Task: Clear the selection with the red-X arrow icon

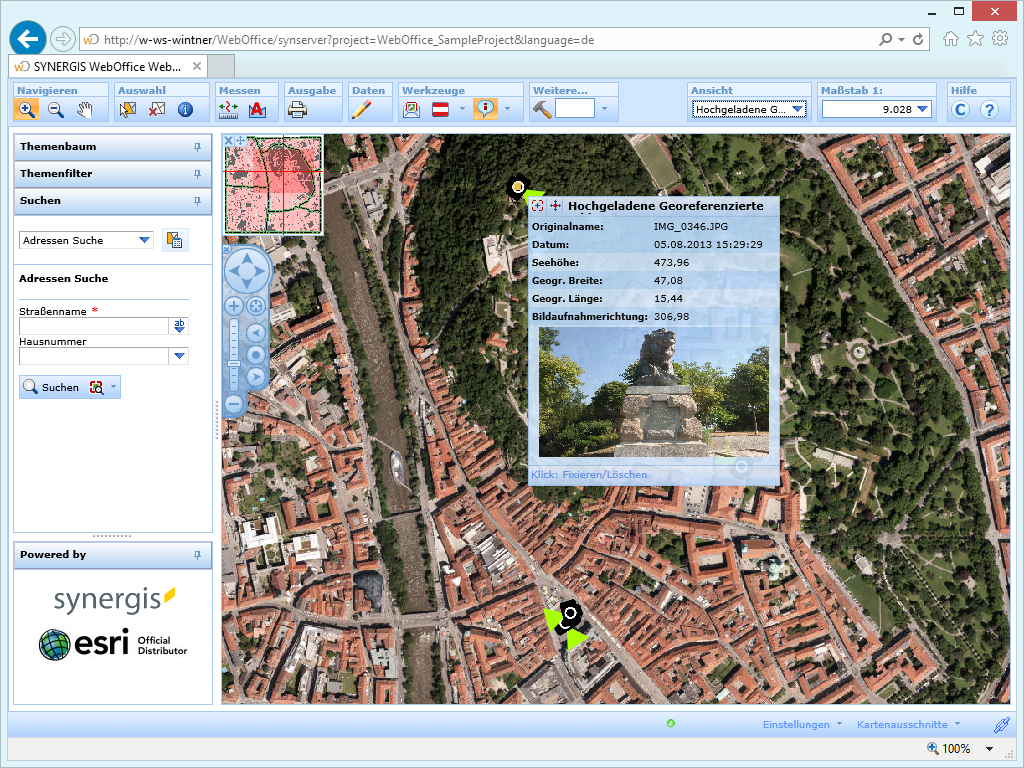Action: click(x=155, y=109)
